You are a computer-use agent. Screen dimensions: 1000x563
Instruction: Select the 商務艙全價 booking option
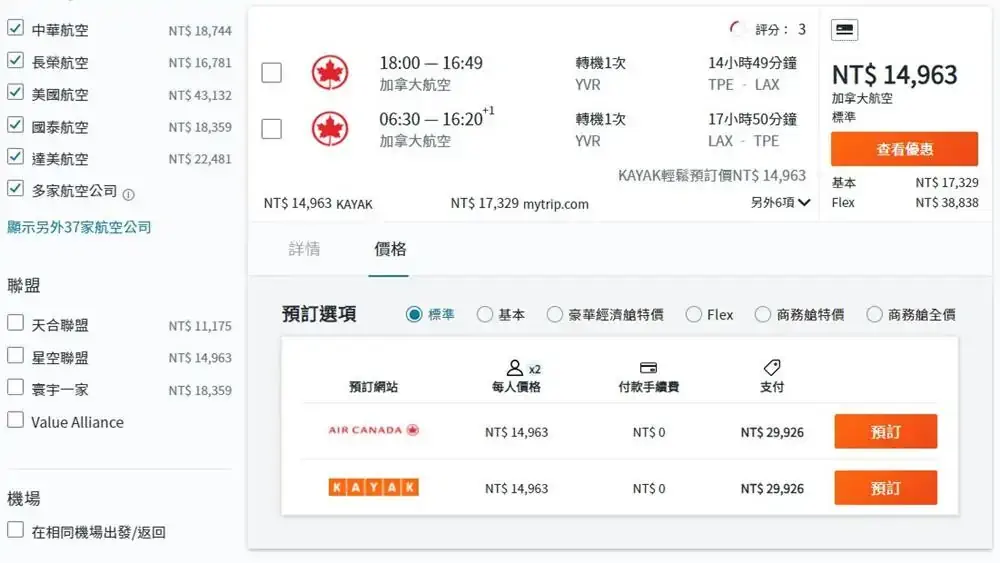[x=874, y=314]
